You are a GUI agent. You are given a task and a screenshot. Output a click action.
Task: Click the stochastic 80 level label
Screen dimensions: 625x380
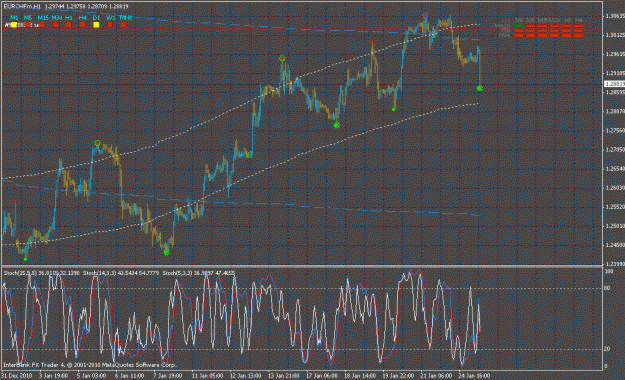pyautogui.click(x=608, y=288)
